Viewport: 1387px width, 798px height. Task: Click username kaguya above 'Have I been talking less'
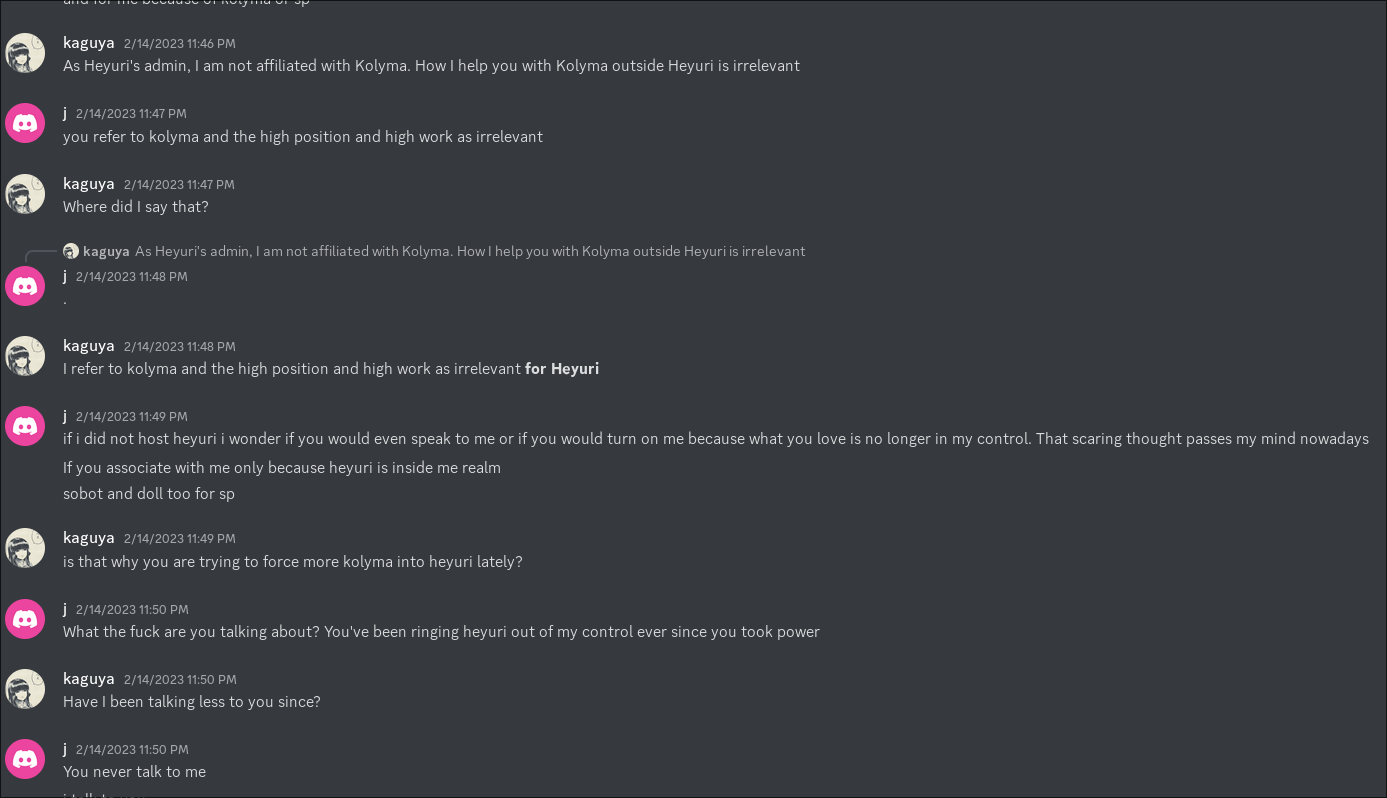[89, 679]
